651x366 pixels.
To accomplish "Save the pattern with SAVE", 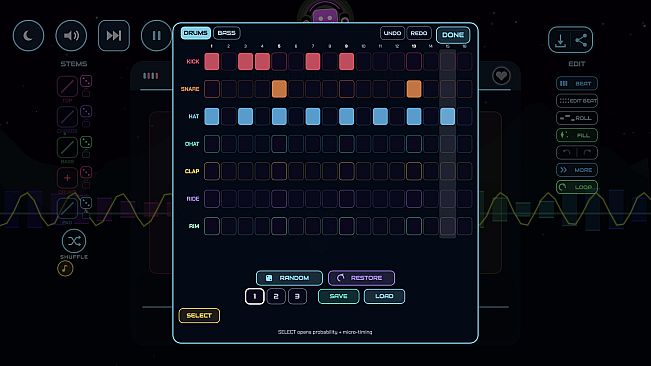I will pos(338,296).
